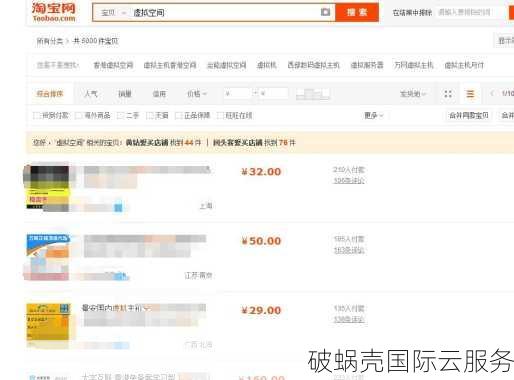Open related search 虚拟主机香港空间
The image size is (514, 380).
click(170, 65)
